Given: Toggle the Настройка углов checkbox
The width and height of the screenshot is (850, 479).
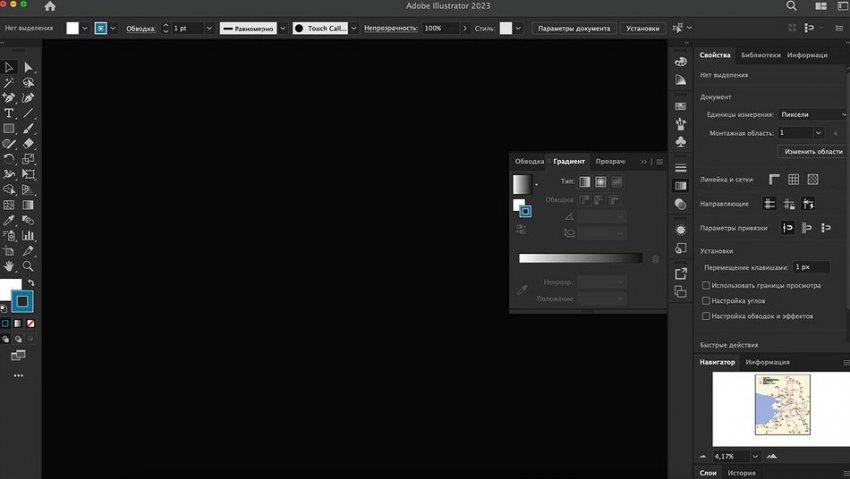Looking at the screenshot, I should tap(707, 300).
